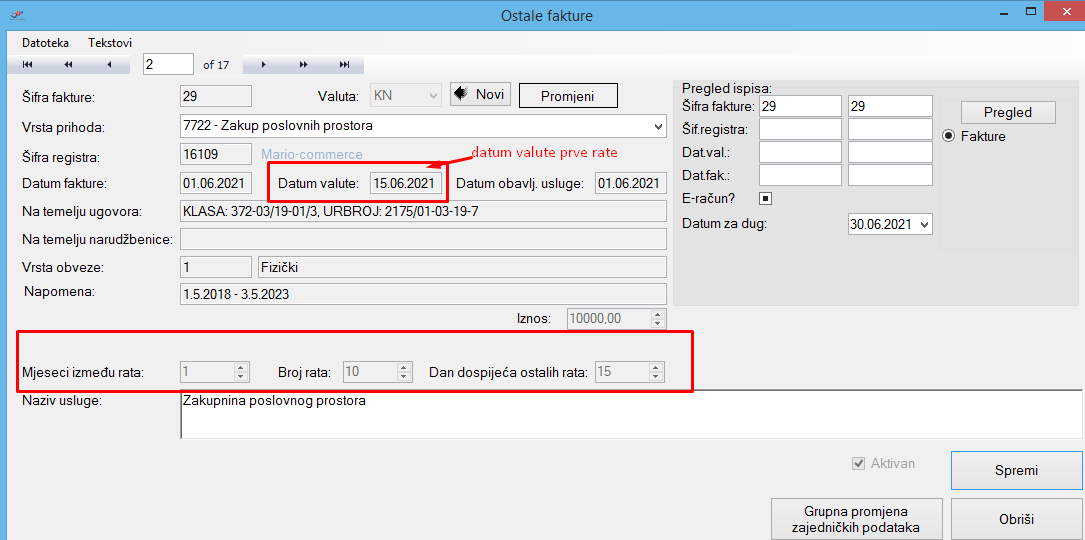Go to the previous record arrow
This screenshot has width=1085, height=540.
[109, 65]
